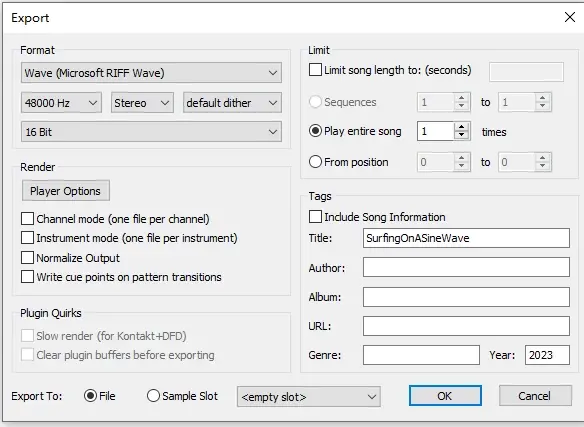Viewport: 584px width, 427px height.
Task: Check Include Song Information
Action: click(315, 216)
